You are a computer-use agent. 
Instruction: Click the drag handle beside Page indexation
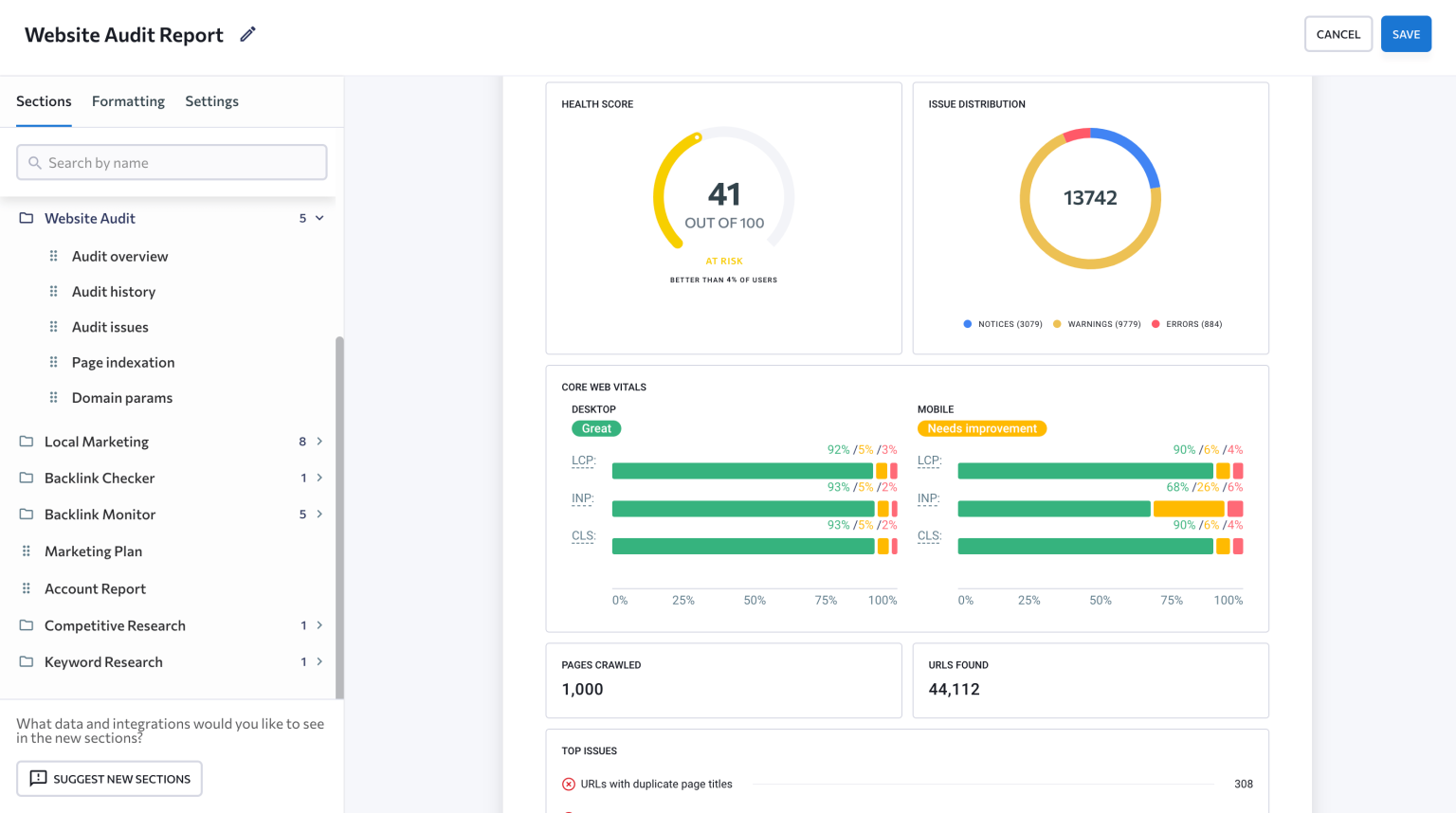pyautogui.click(x=53, y=362)
